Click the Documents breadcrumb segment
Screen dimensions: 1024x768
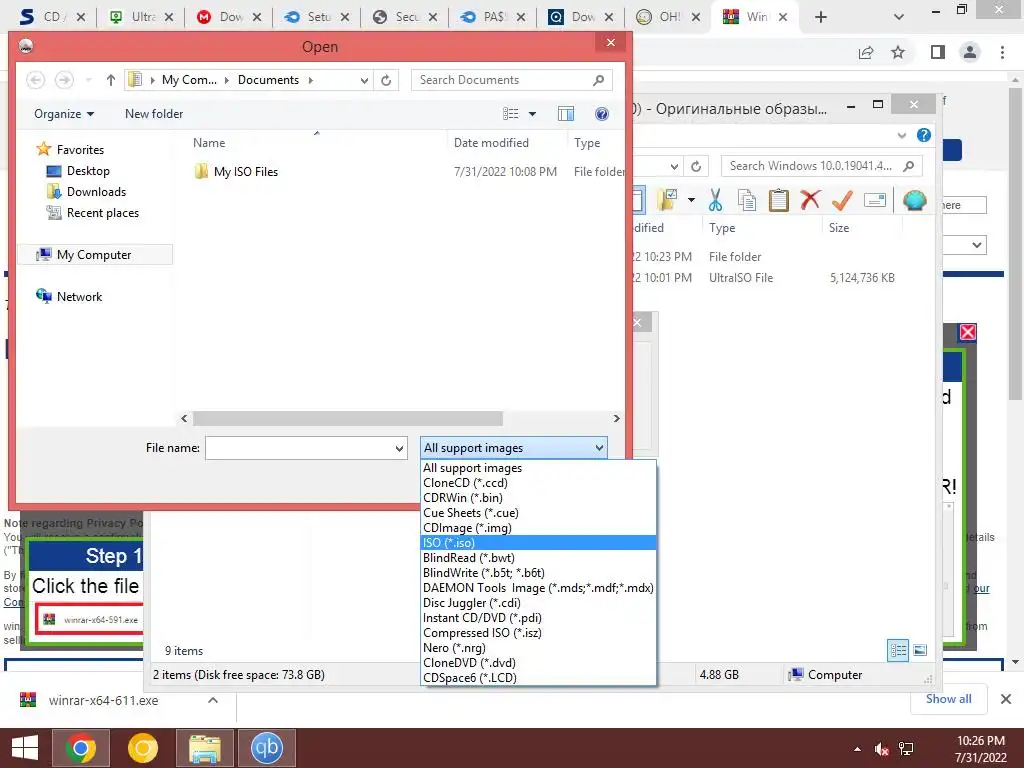[x=268, y=80]
